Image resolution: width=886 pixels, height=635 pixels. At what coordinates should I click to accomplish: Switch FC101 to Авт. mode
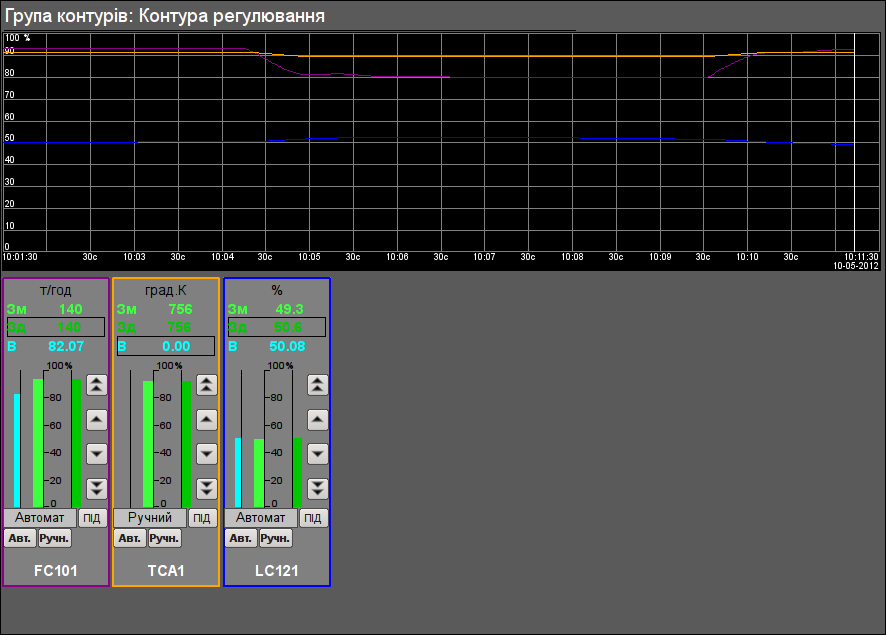pos(20,538)
